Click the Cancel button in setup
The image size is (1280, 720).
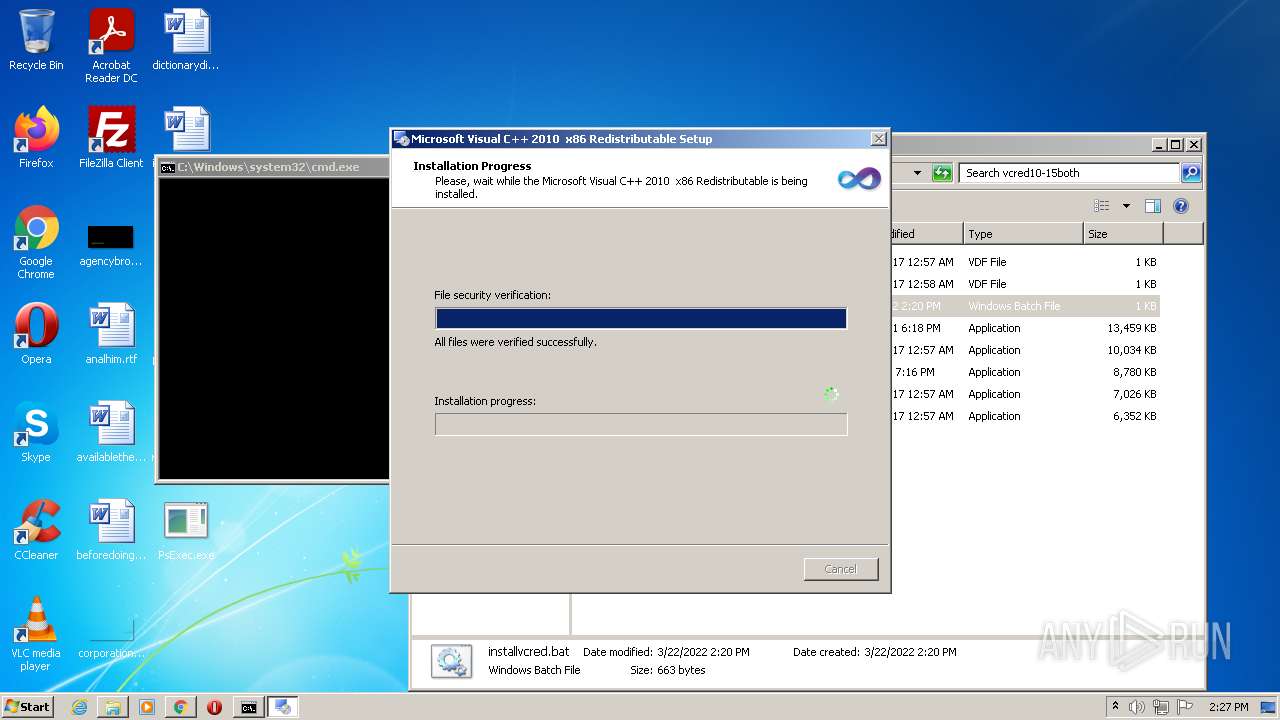pyautogui.click(x=841, y=569)
